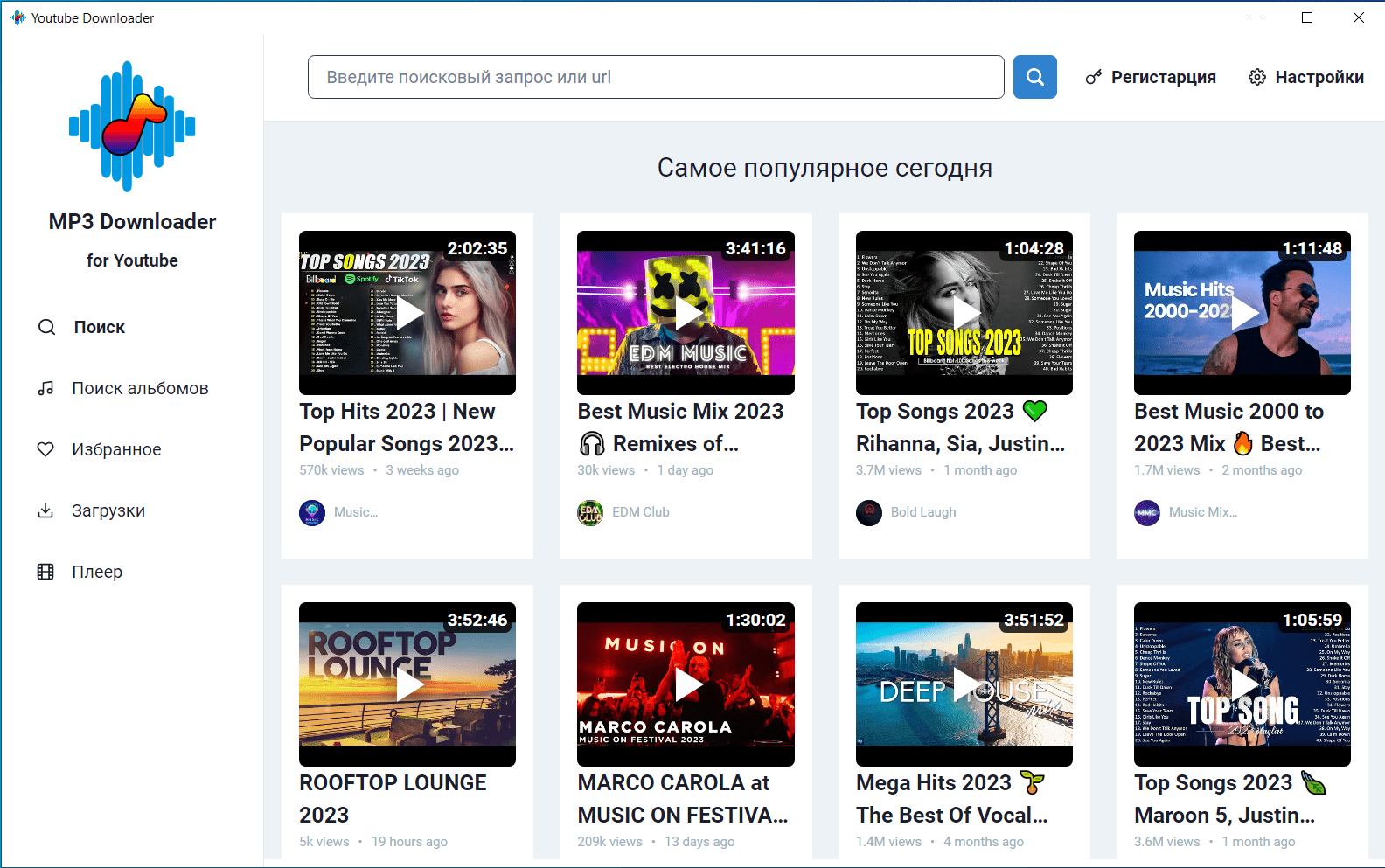The width and height of the screenshot is (1385, 868).
Task: Open the Bold Laugh channel name
Action: coord(923,512)
